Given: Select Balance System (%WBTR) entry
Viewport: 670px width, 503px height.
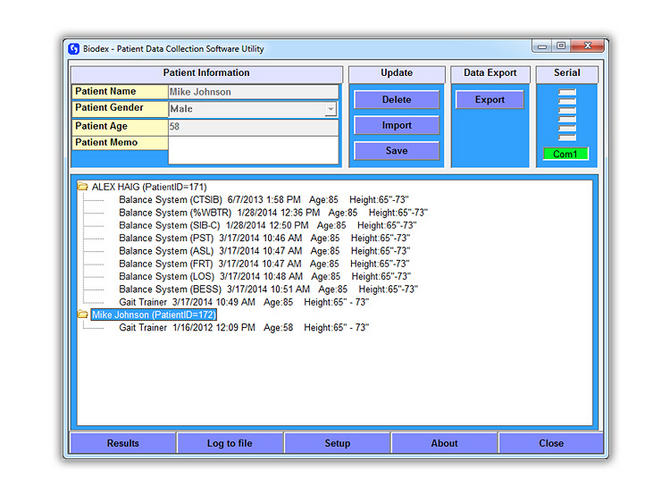Looking at the screenshot, I should (273, 212).
